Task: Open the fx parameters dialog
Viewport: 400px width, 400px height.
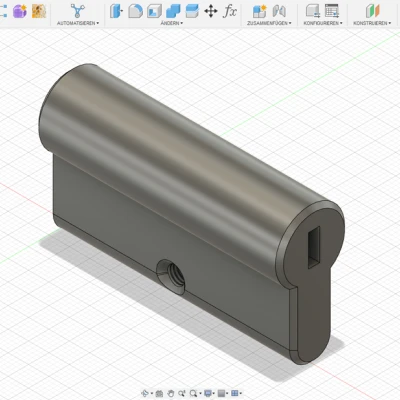Action: tap(230, 11)
